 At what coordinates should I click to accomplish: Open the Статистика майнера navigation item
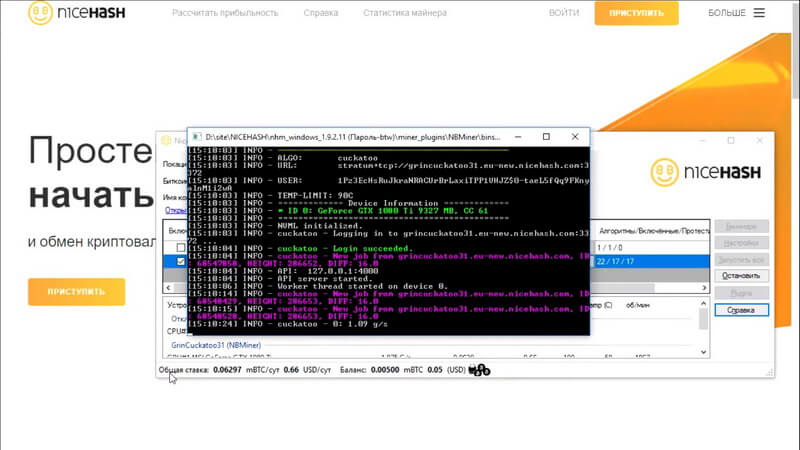(x=405, y=13)
